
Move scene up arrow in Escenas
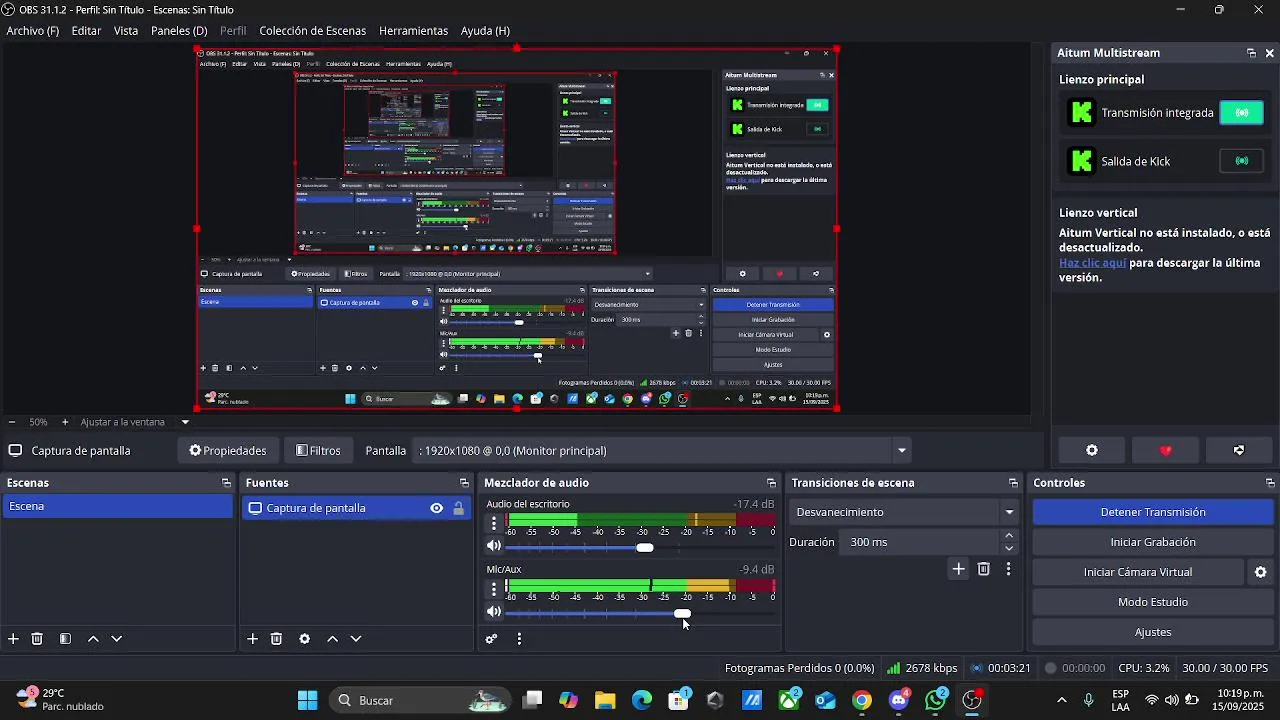point(93,639)
